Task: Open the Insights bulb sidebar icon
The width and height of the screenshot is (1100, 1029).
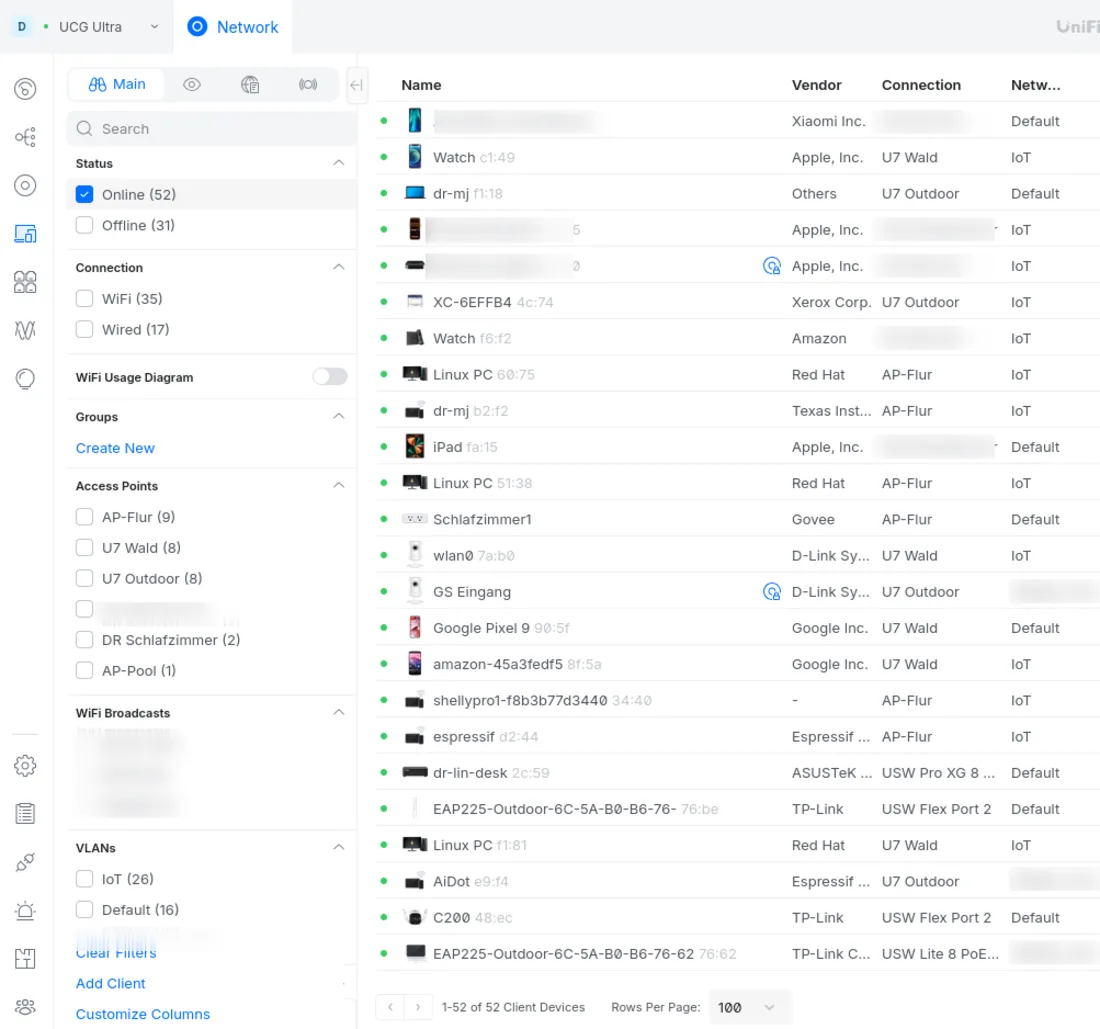Action: click(25, 379)
